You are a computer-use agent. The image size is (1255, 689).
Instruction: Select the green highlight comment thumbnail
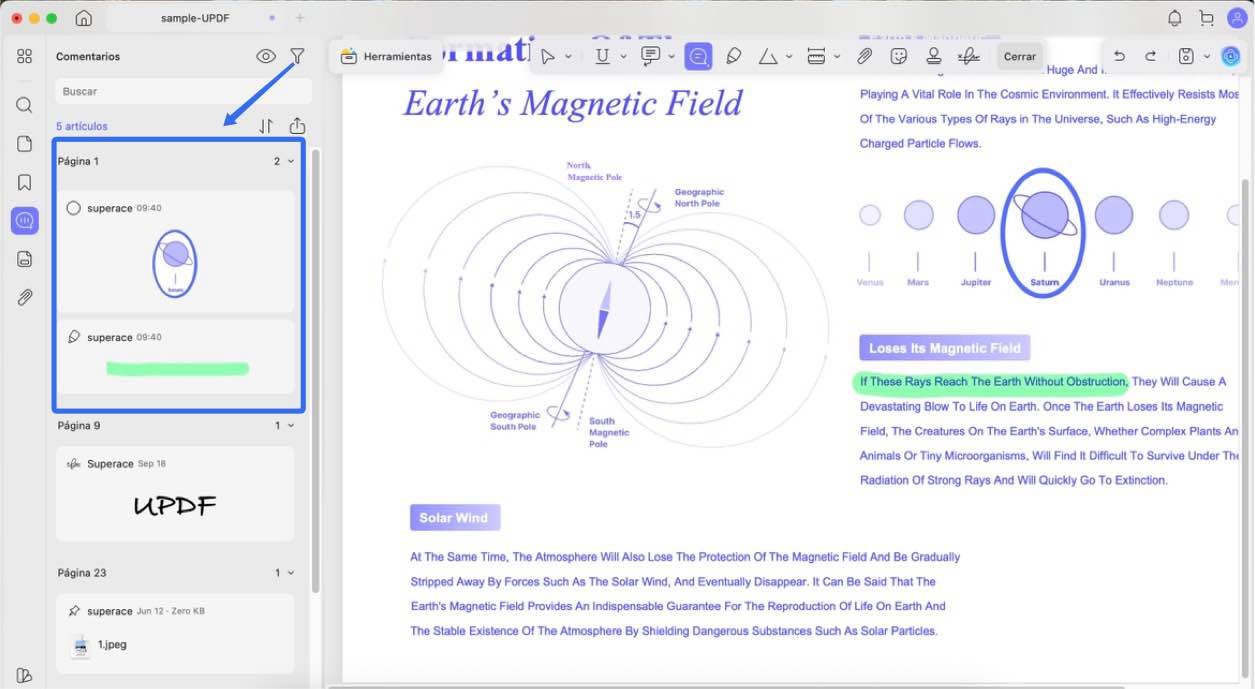[x=177, y=369]
